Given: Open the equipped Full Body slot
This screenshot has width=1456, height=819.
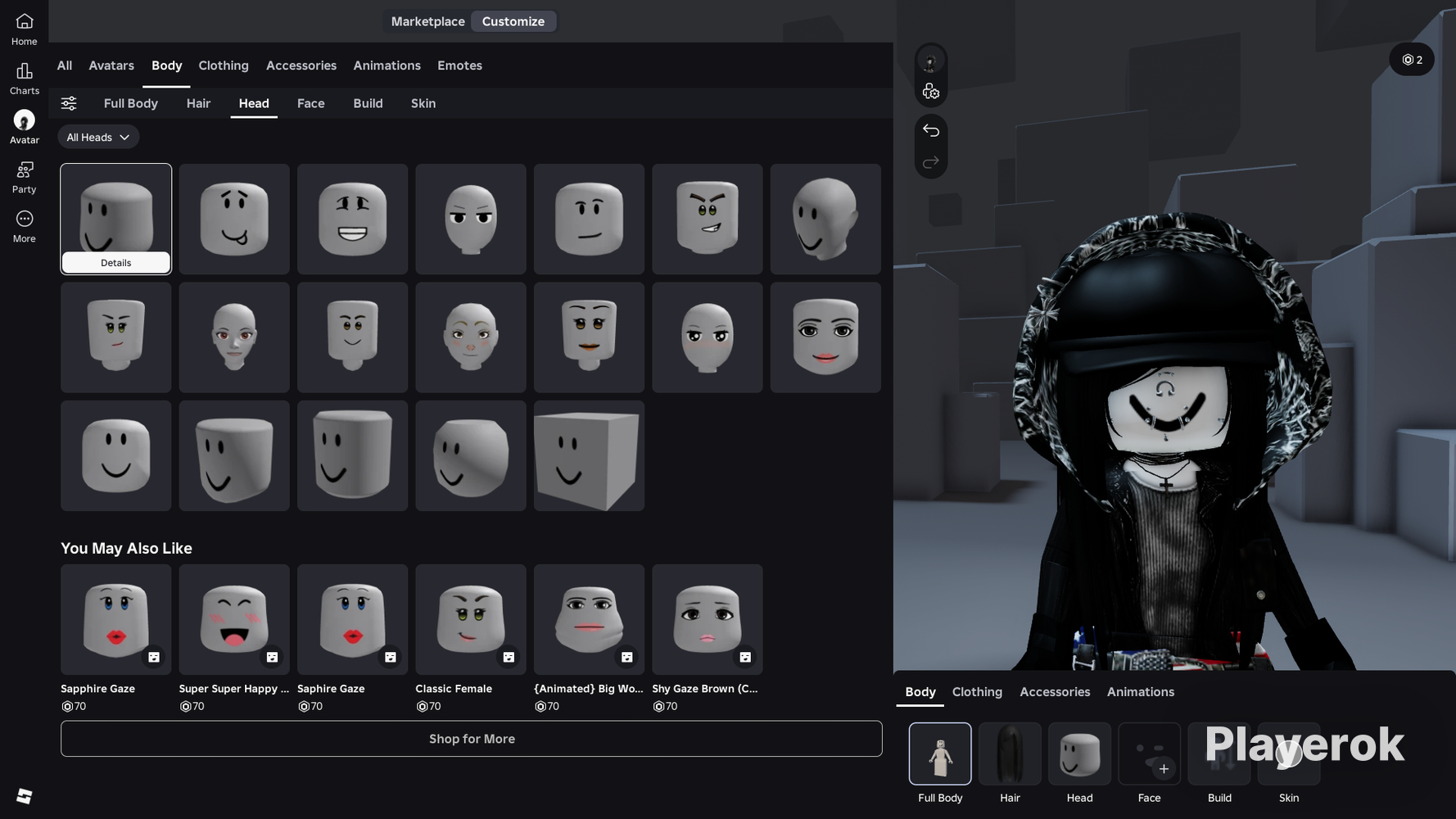Looking at the screenshot, I should (940, 753).
